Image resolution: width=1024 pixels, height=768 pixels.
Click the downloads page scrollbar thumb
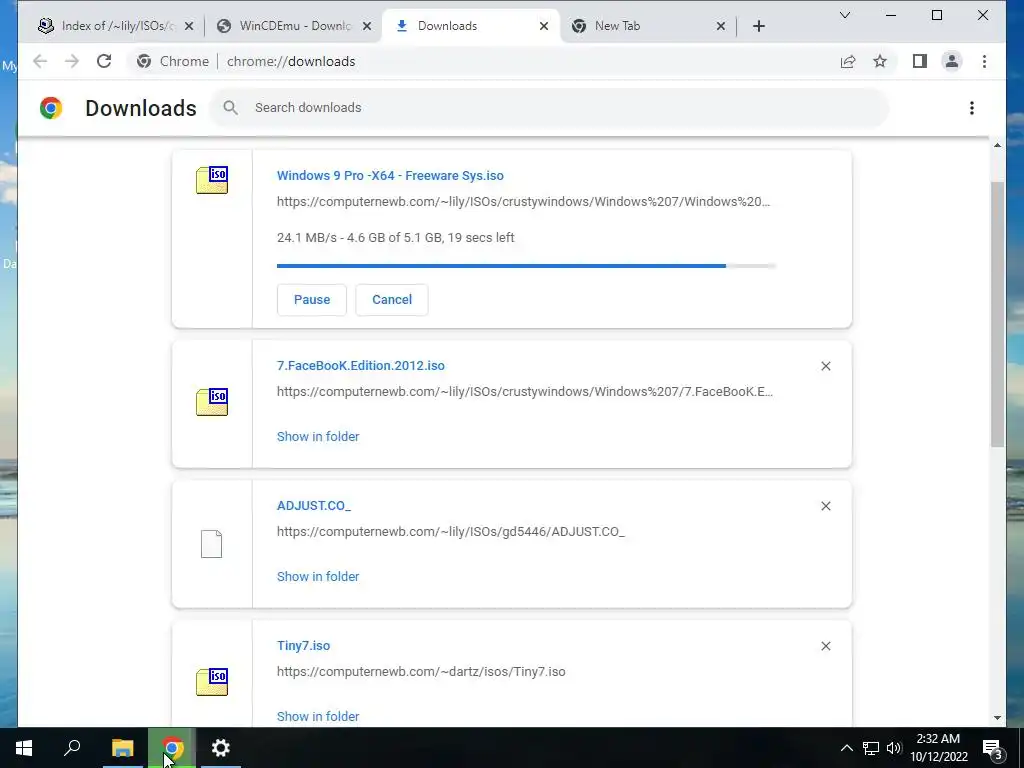tap(997, 314)
